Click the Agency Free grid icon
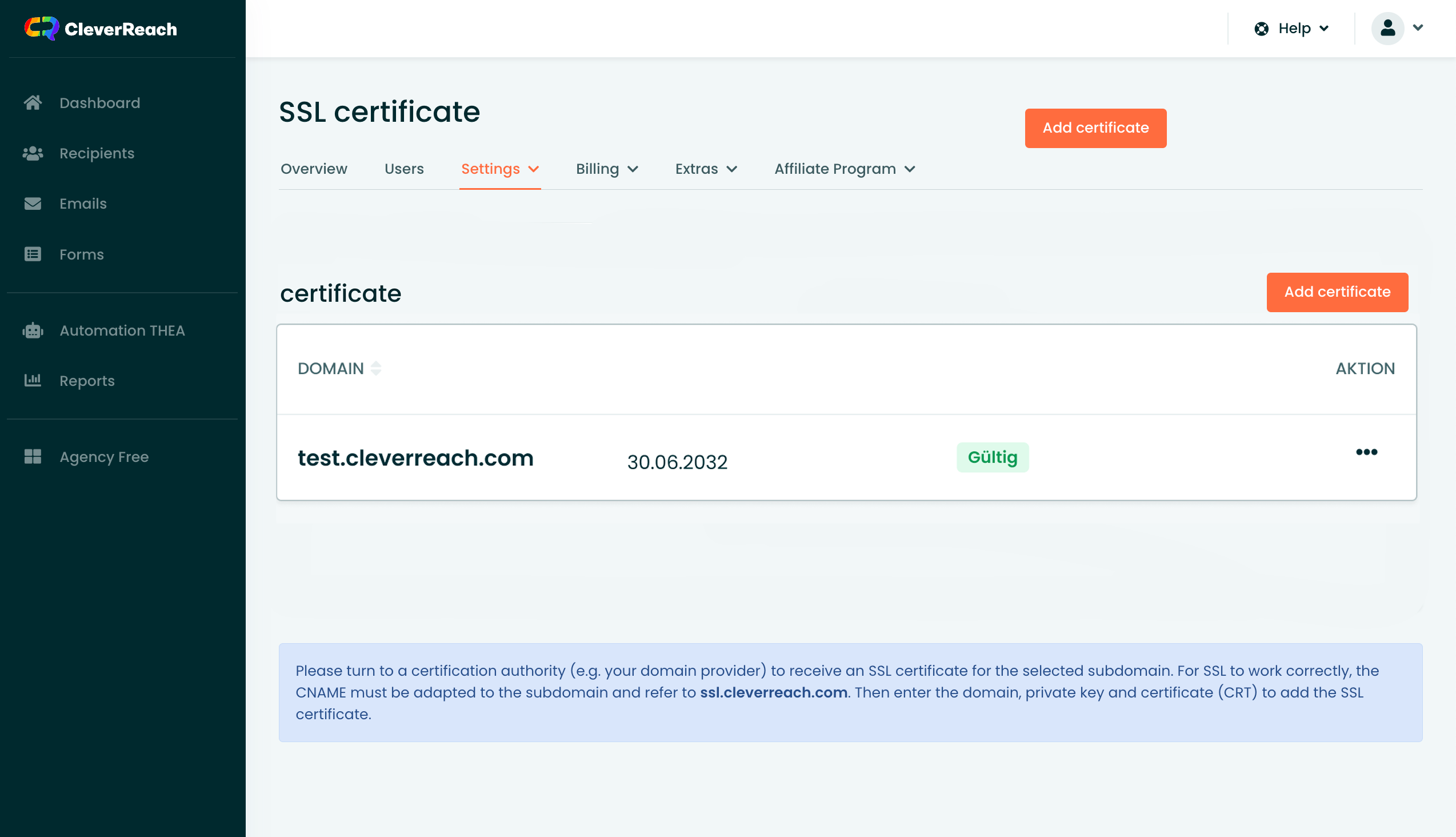 tap(33, 456)
